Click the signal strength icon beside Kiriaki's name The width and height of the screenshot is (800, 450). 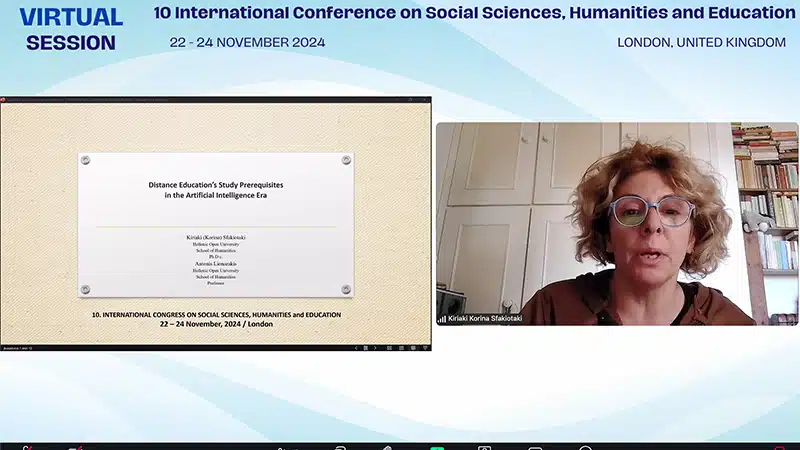441,319
